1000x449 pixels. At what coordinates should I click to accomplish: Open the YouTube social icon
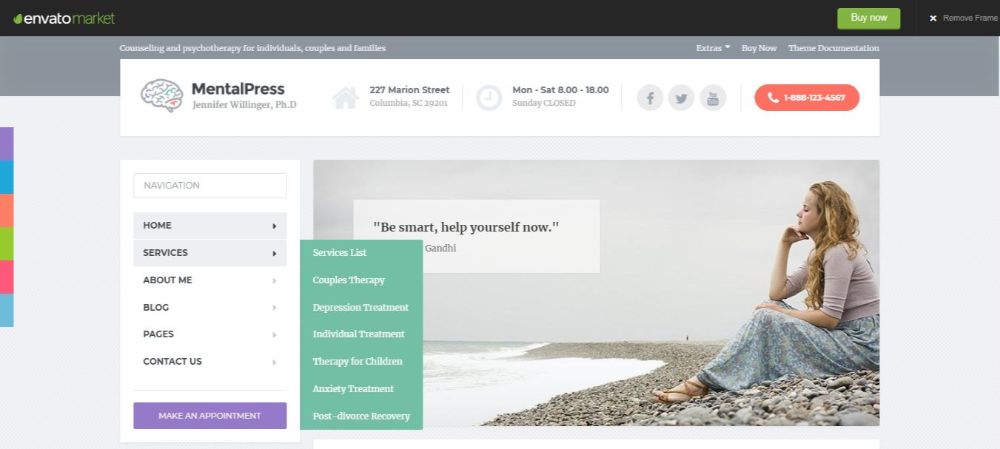(x=713, y=98)
